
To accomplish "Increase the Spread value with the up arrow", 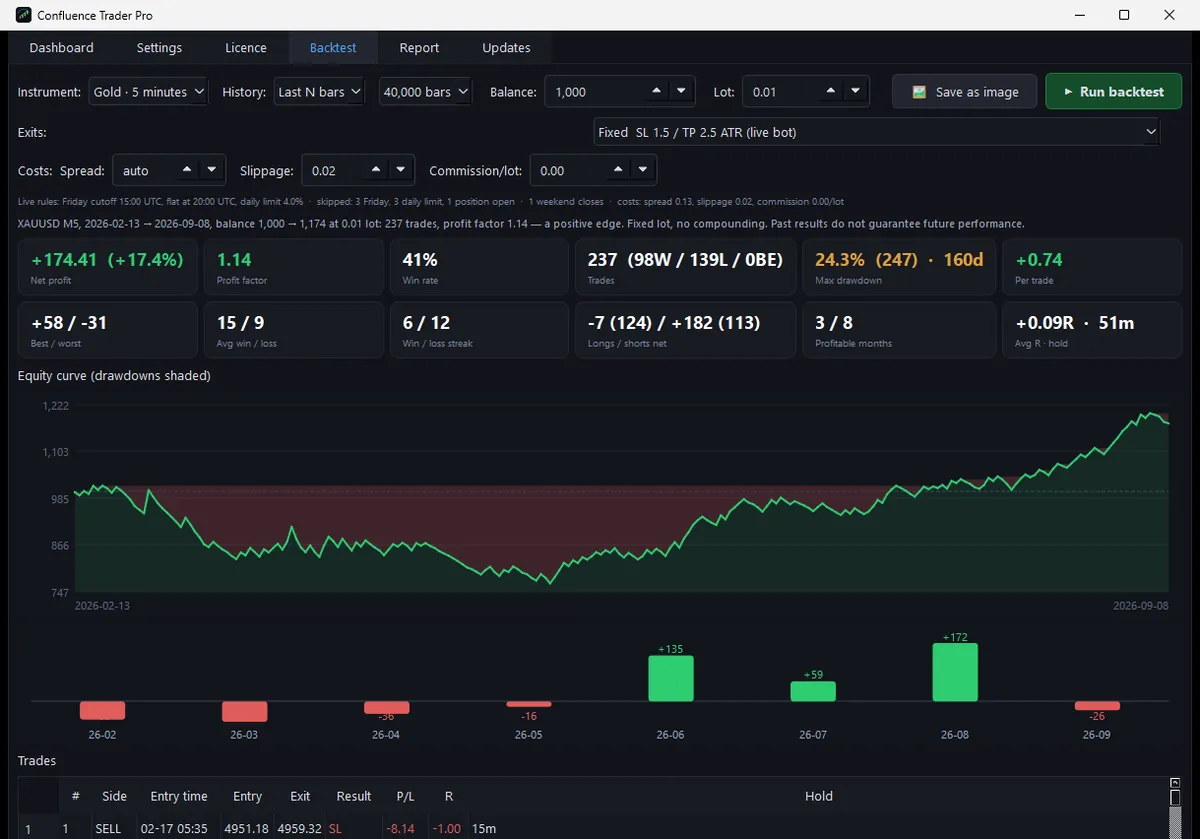I will pos(188,170).
